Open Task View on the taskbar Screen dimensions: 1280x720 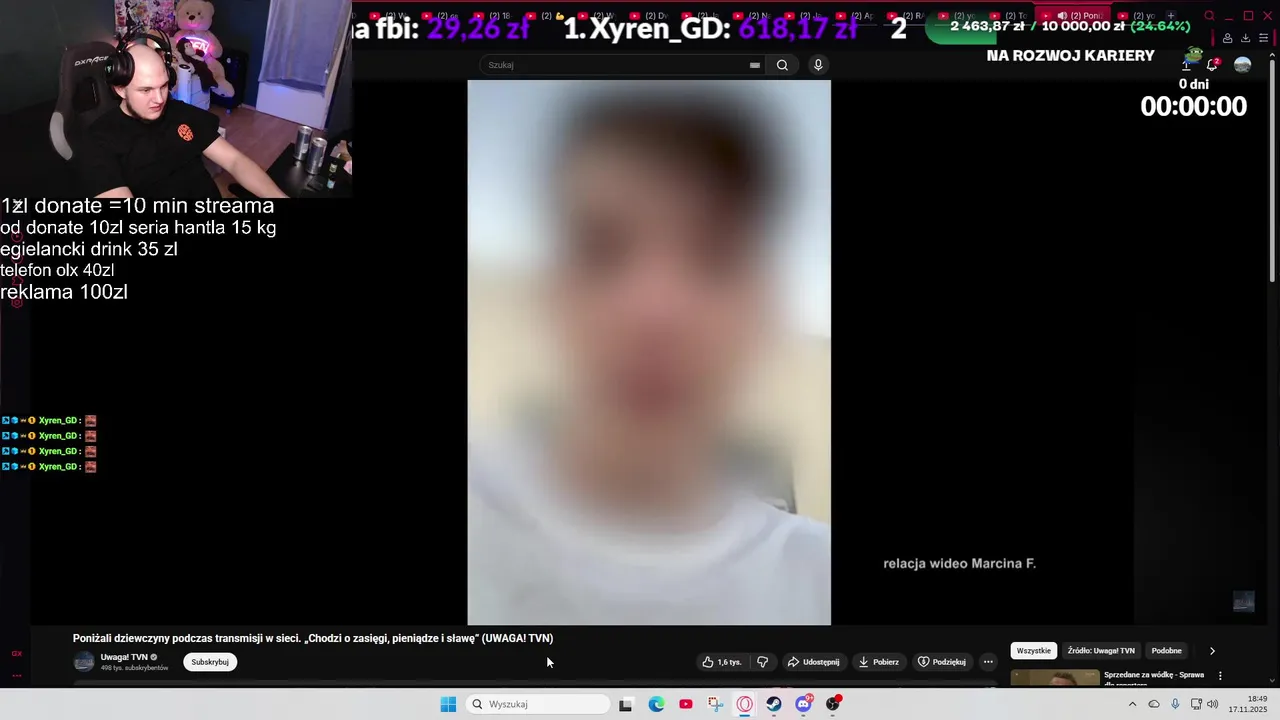click(x=625, y=704)
